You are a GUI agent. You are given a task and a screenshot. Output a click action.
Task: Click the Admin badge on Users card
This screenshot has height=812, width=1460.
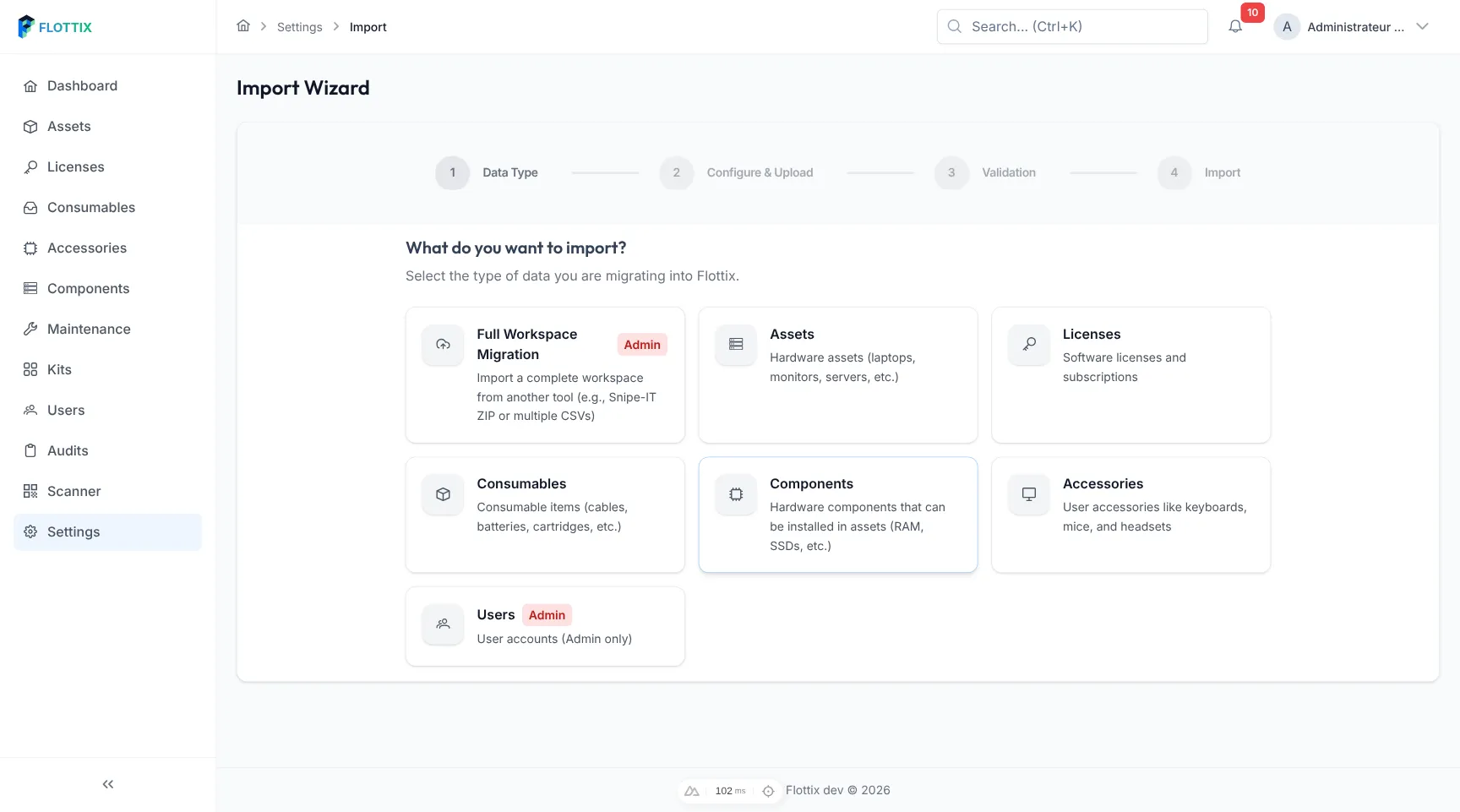547,615
